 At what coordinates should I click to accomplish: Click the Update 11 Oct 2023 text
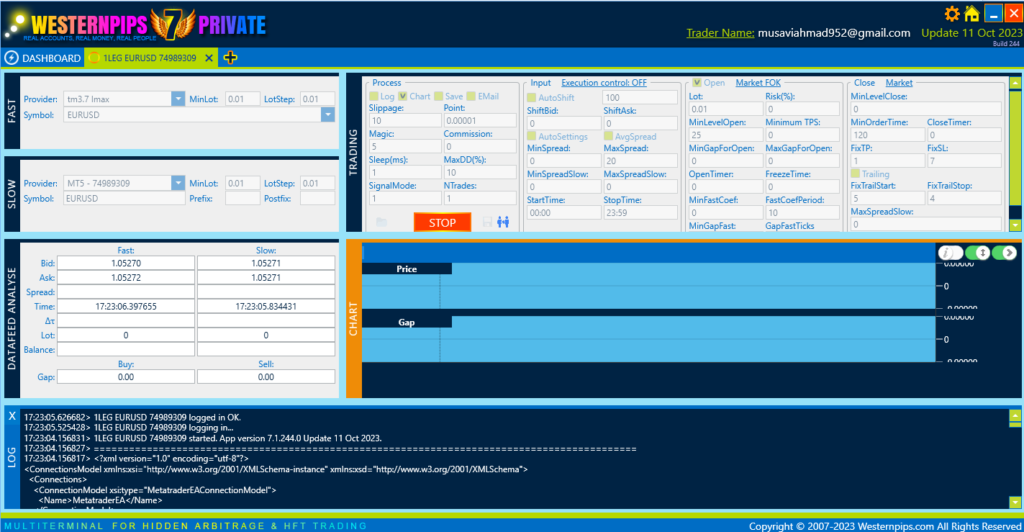972,33
